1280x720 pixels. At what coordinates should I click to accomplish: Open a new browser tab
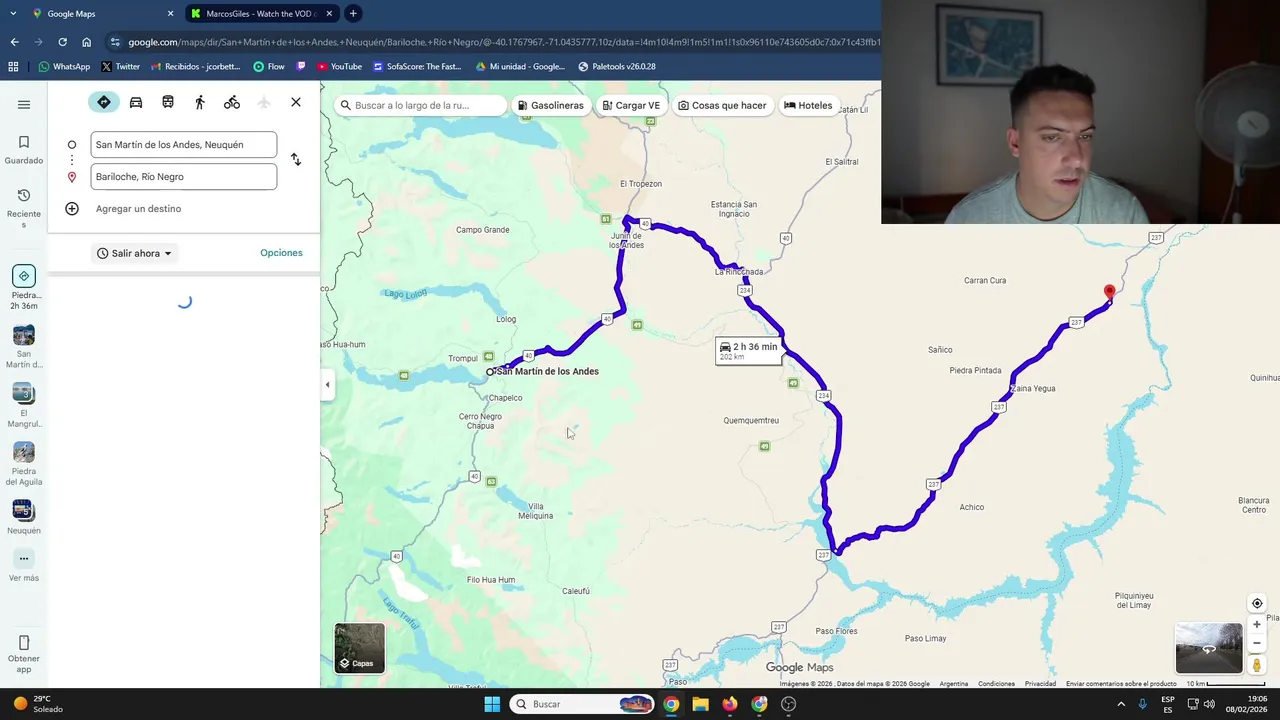(353, 14)
